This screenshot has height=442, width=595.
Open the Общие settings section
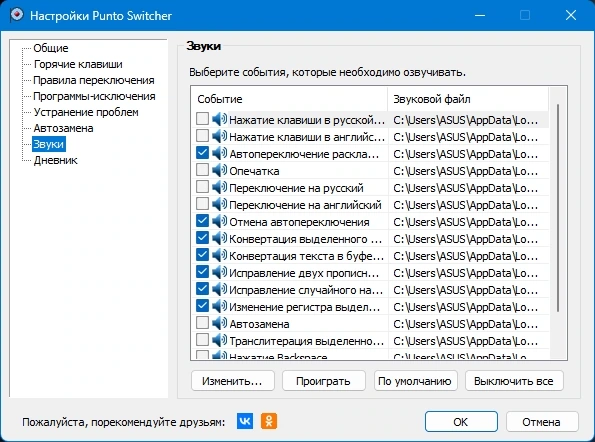[x=51, y=48]
